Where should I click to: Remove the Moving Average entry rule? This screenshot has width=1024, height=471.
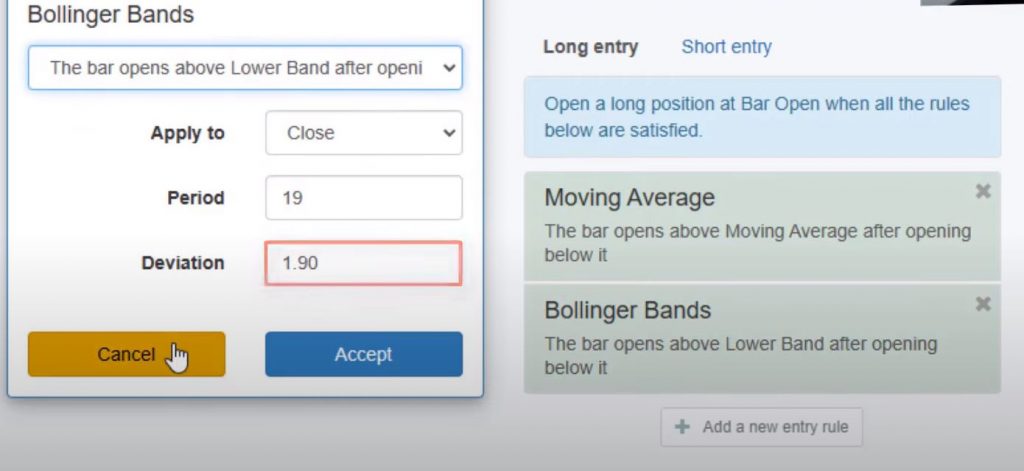[983, 191]
